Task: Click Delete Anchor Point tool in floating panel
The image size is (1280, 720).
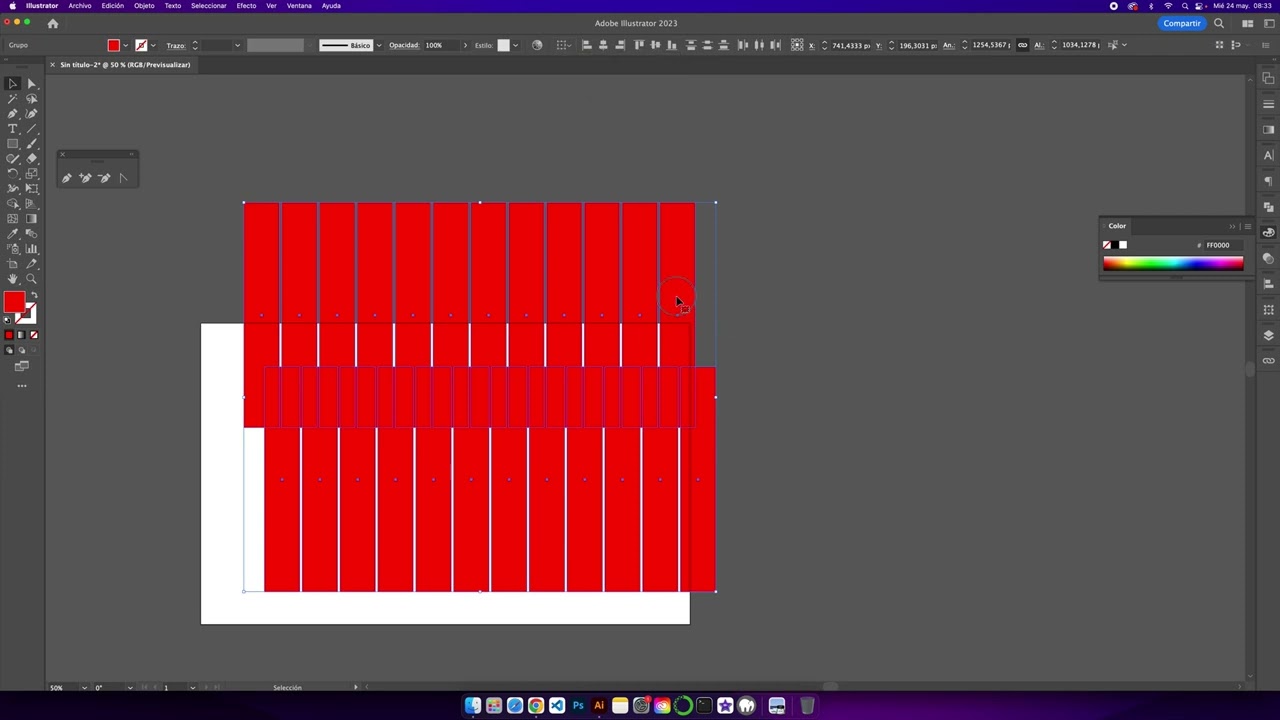Action: pos(104,178)
